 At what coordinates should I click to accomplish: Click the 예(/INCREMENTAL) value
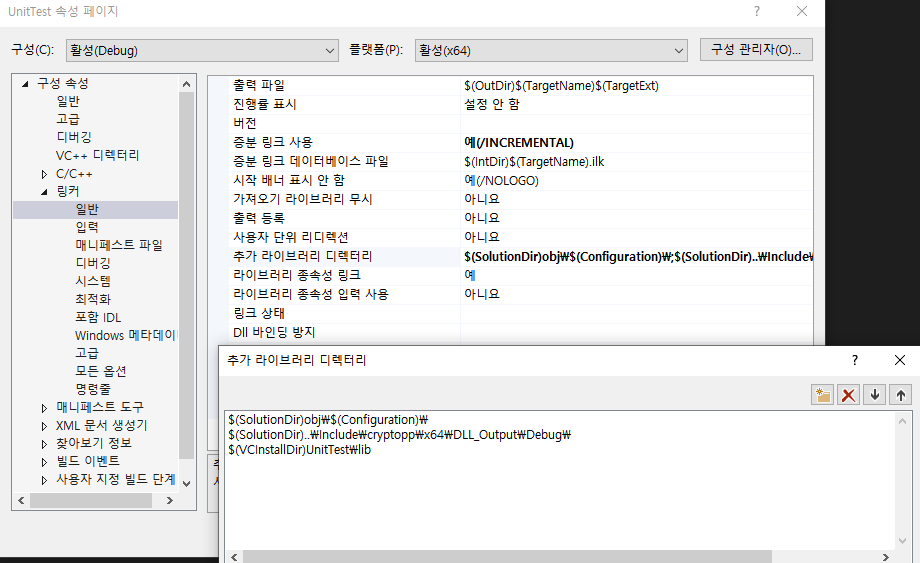pos(519,143)
